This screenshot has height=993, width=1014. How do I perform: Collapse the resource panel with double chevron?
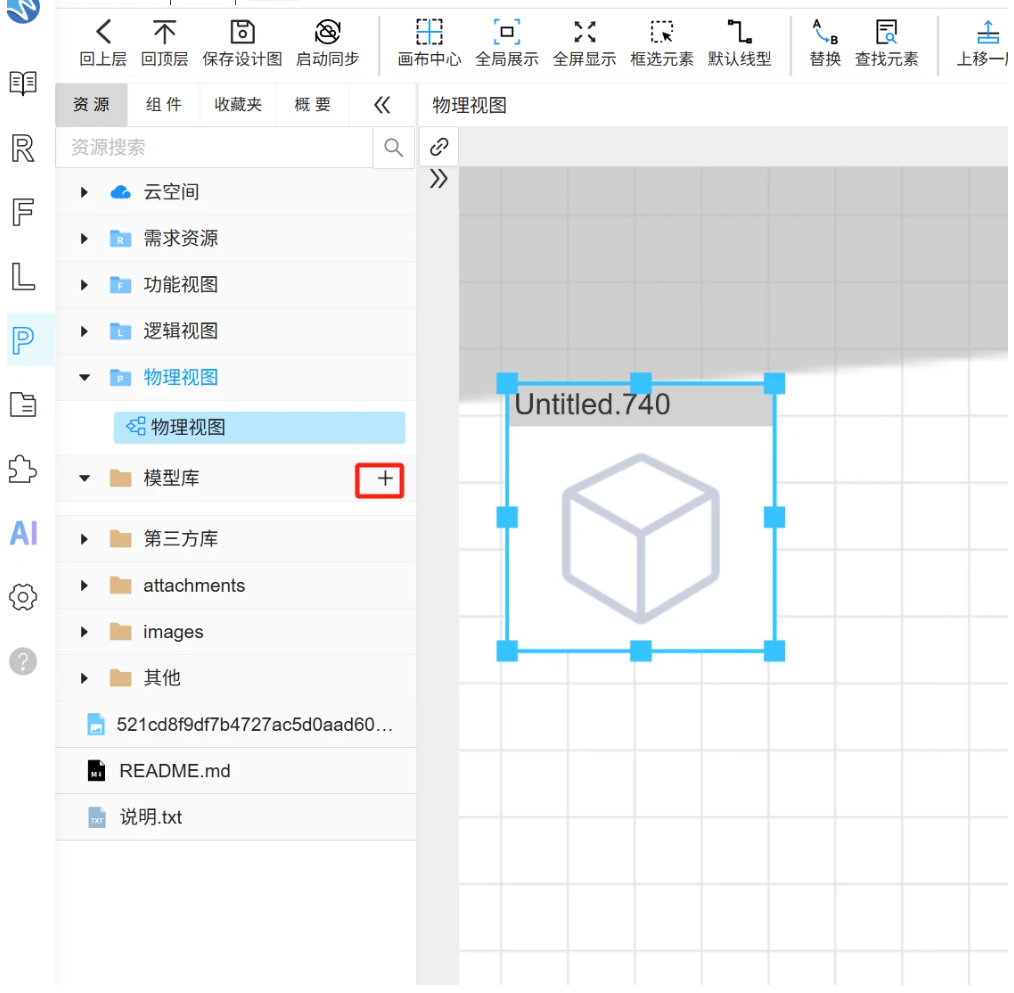click(382, 105)
